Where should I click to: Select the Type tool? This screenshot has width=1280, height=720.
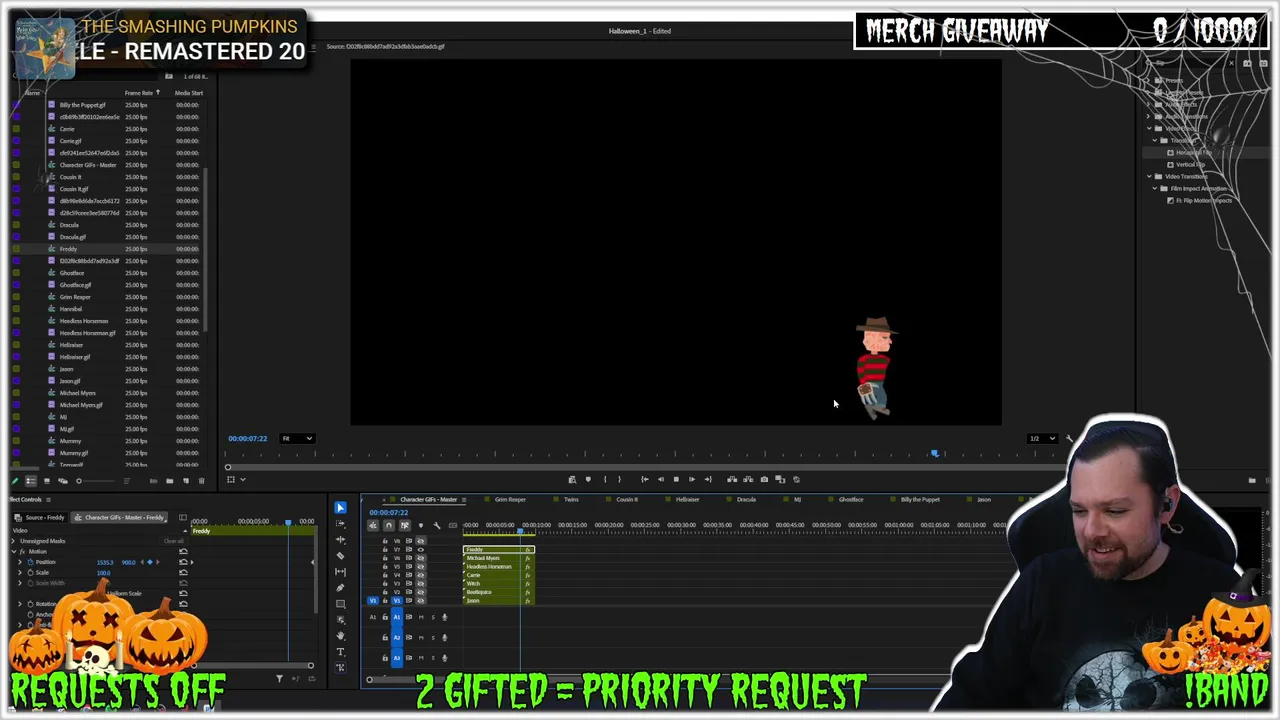(340, 652)
